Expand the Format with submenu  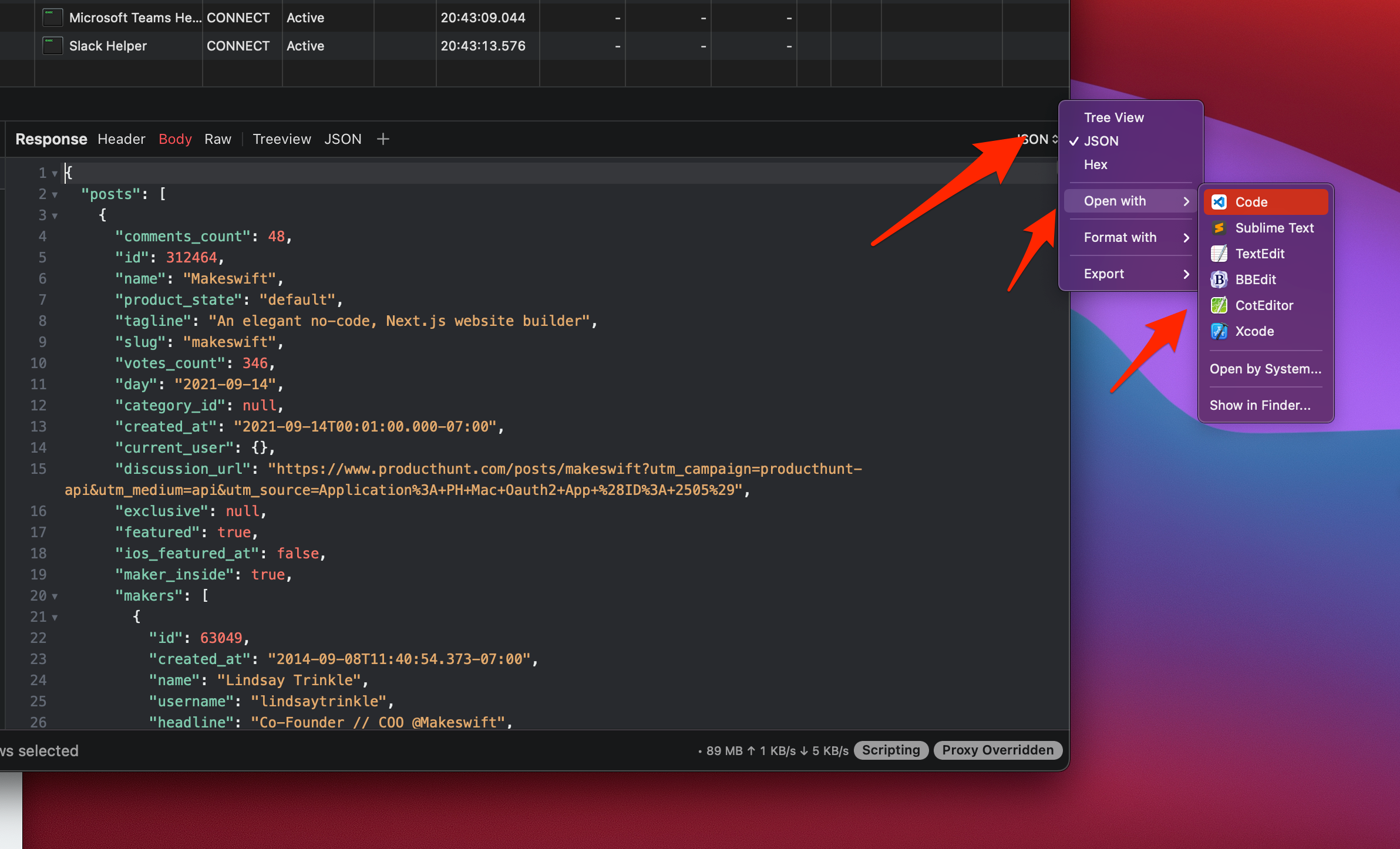(1130, 237)
